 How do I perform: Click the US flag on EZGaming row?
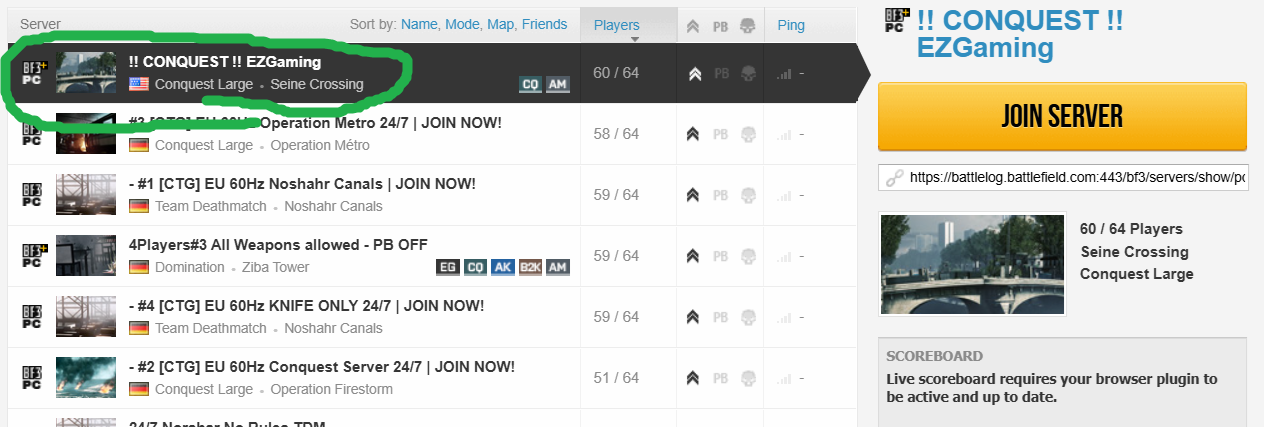click(x=139, y=84)
